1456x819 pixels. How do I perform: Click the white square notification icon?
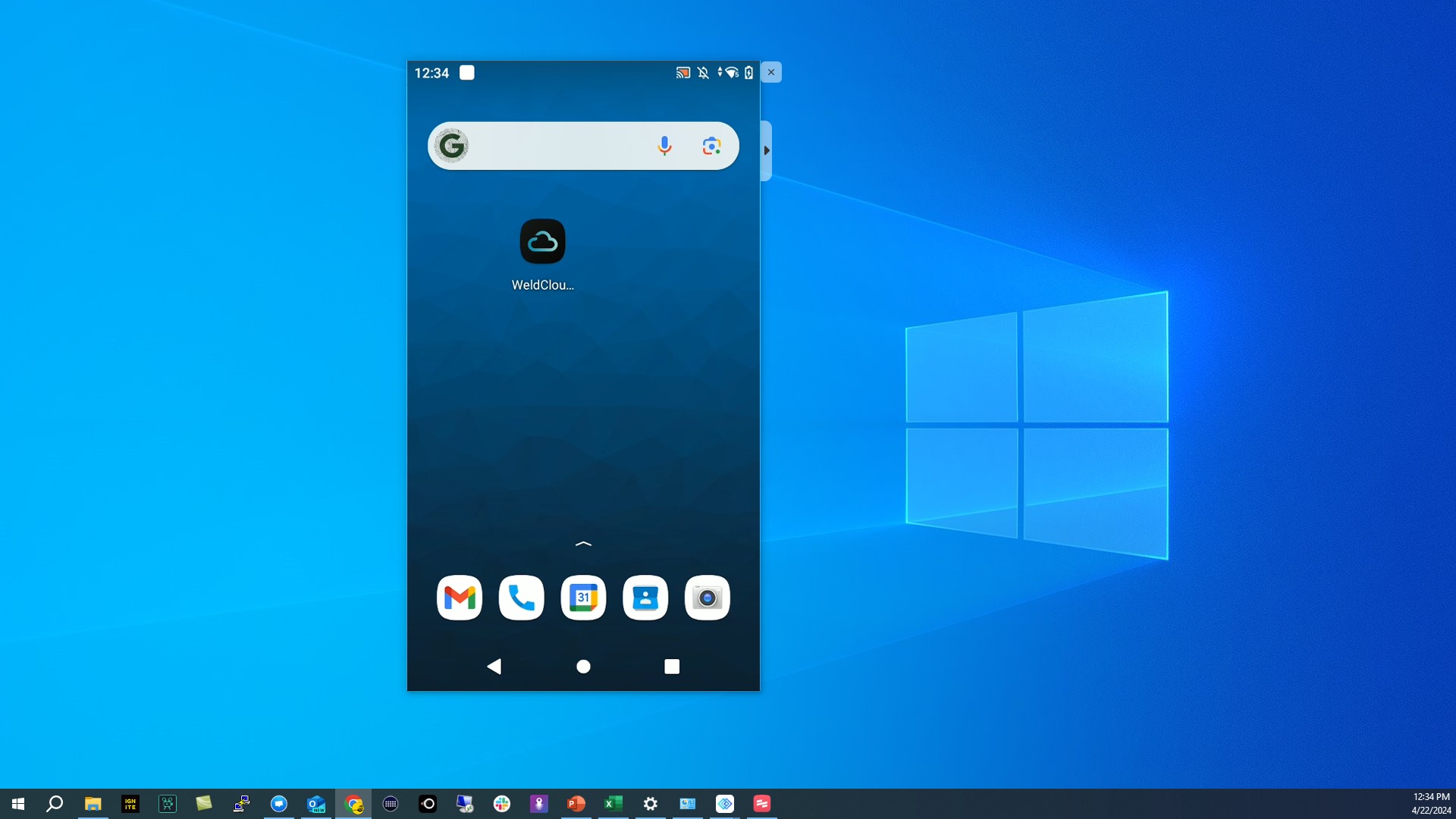point(467,73)
